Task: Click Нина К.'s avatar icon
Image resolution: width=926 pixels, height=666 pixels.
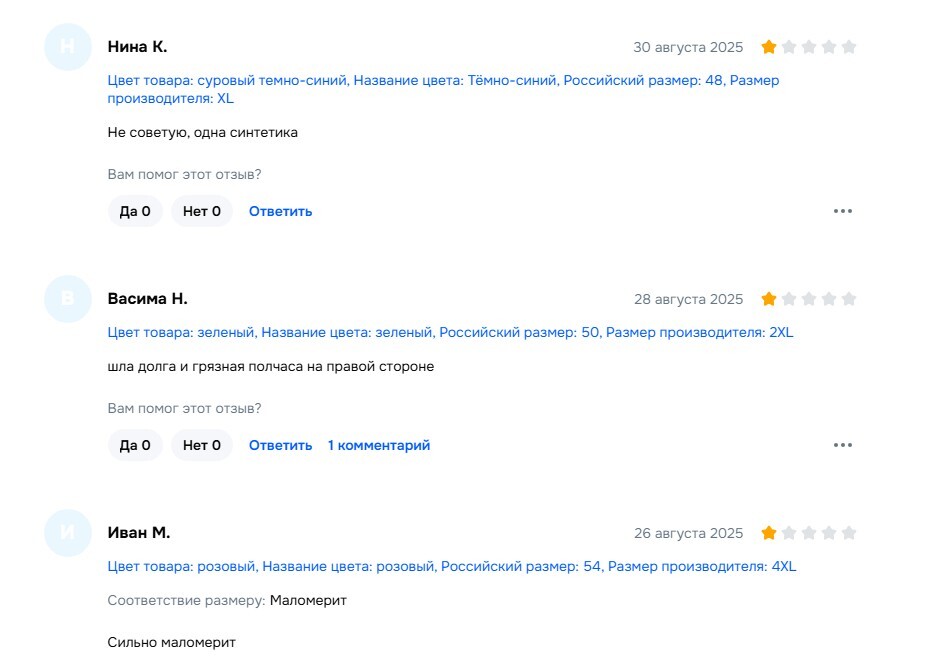Action: tap(68, 47)
